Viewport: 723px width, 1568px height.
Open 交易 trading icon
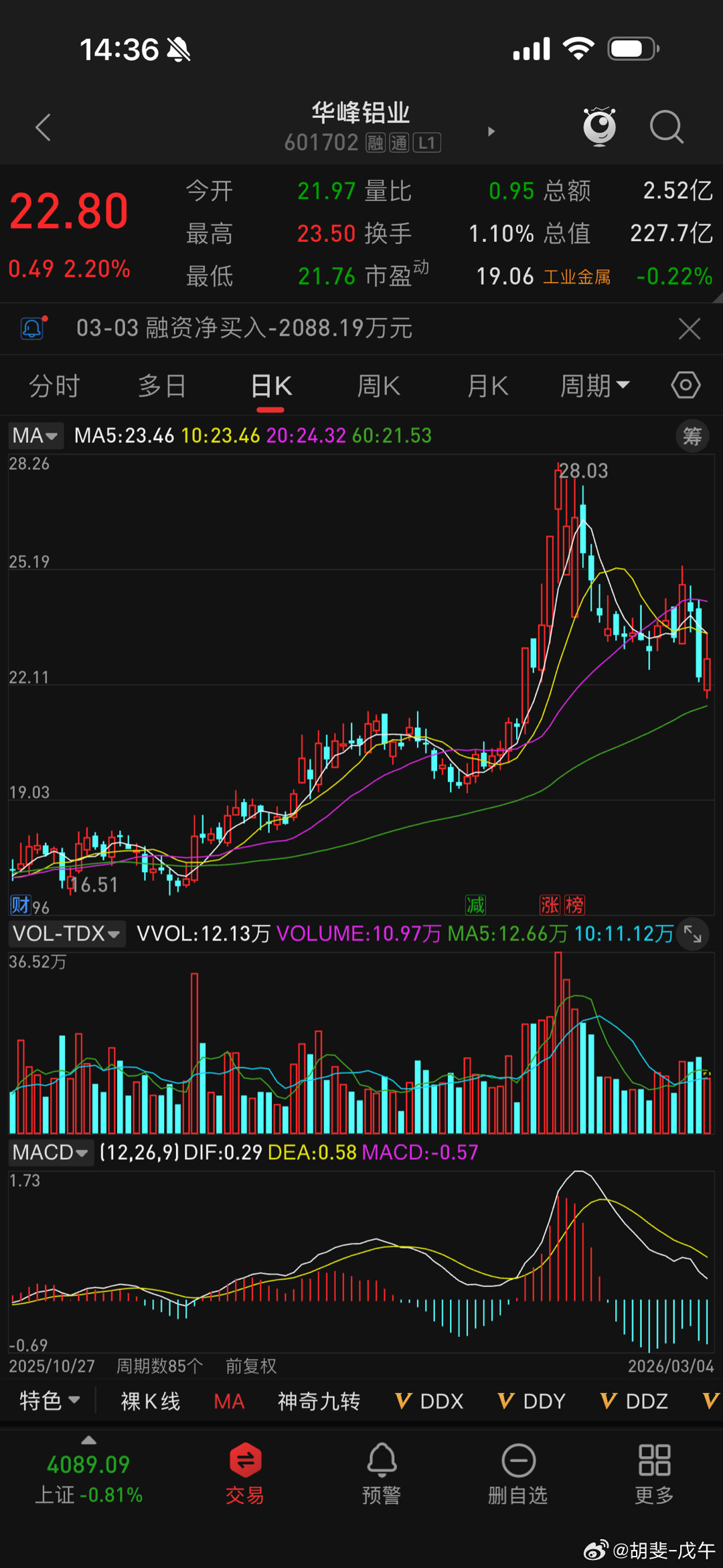245,1474
